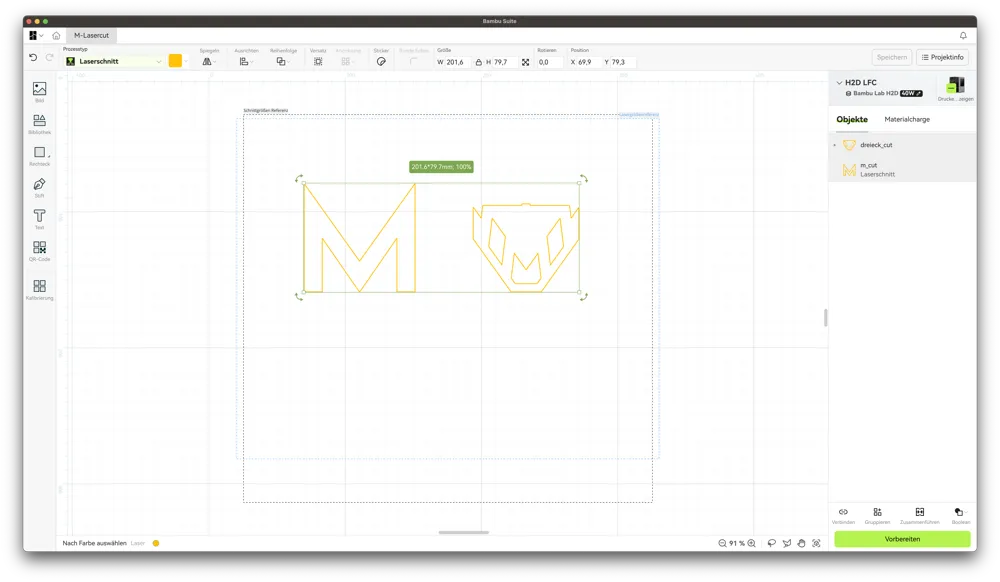
Task: Select the Text tool in sidebar
Action: (40, 219)
